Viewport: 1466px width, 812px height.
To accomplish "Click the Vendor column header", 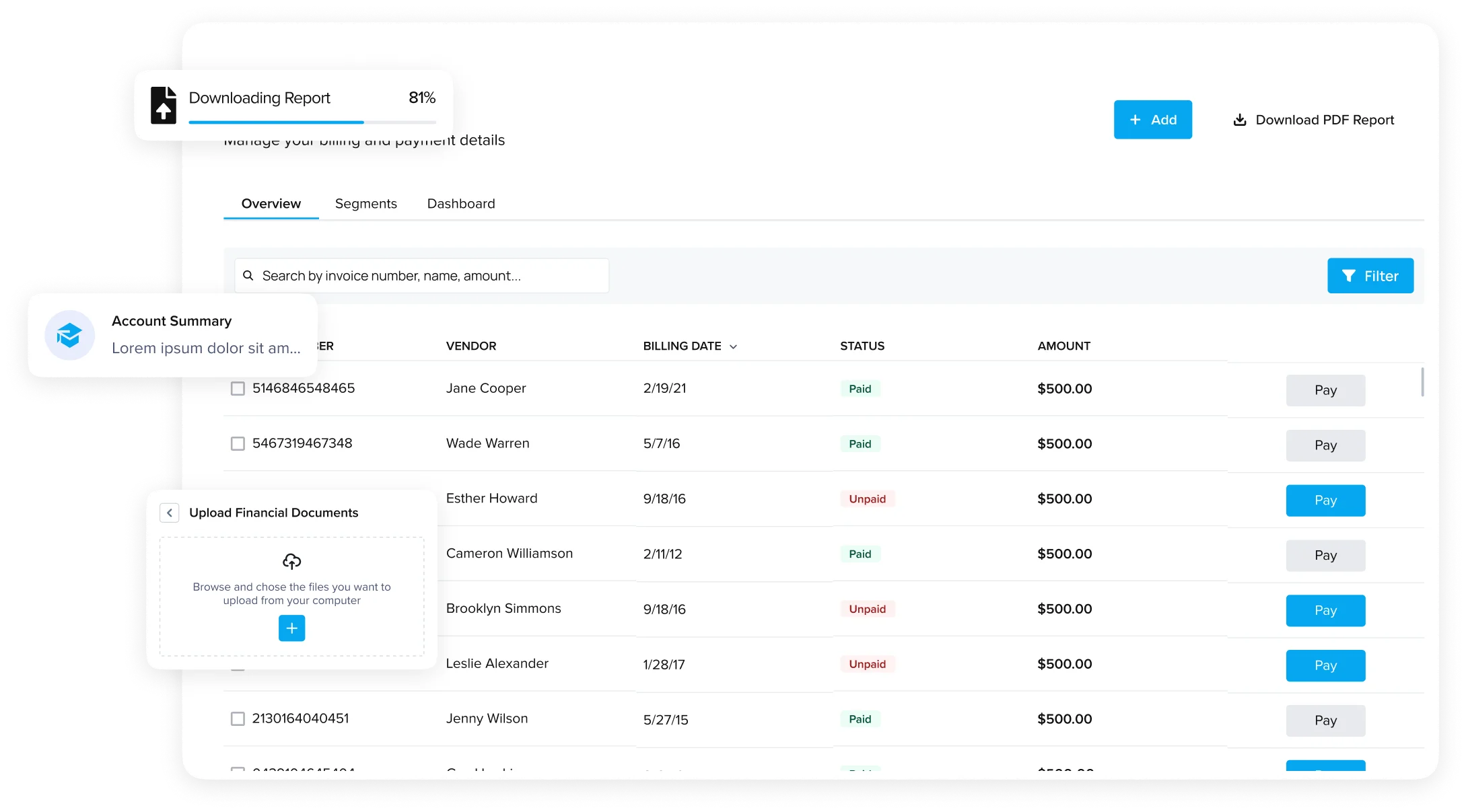I will pos(470,346).
